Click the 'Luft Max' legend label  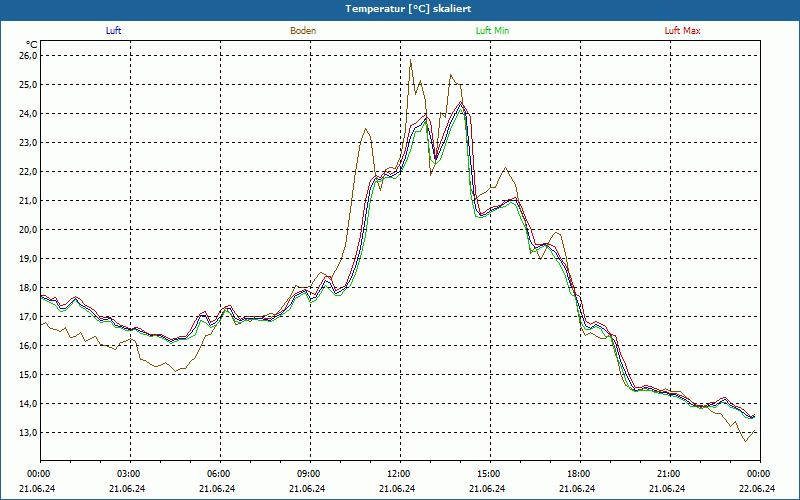tap(682, 31)
